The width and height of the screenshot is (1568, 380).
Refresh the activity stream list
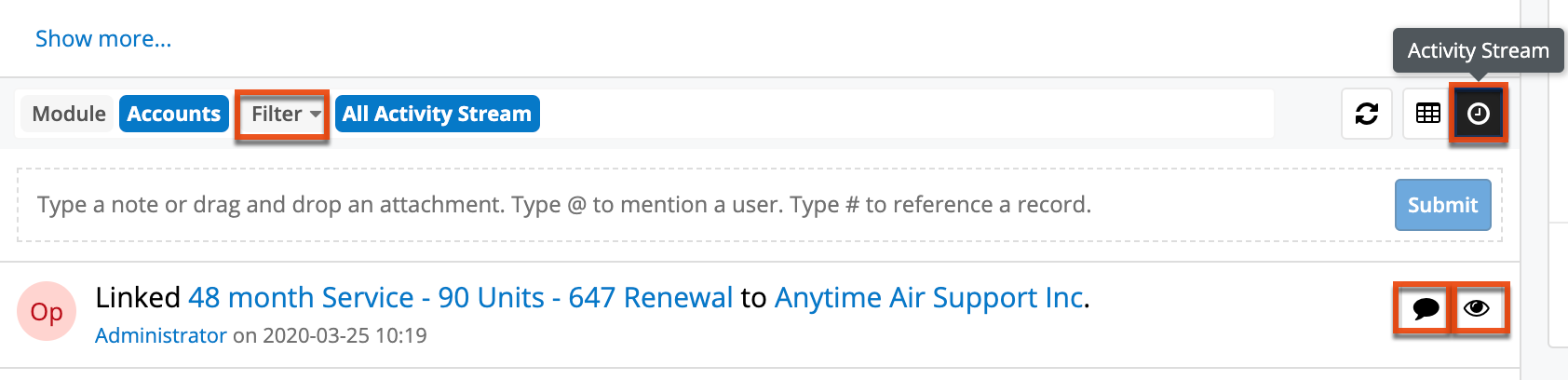(x=1366, y=114)
